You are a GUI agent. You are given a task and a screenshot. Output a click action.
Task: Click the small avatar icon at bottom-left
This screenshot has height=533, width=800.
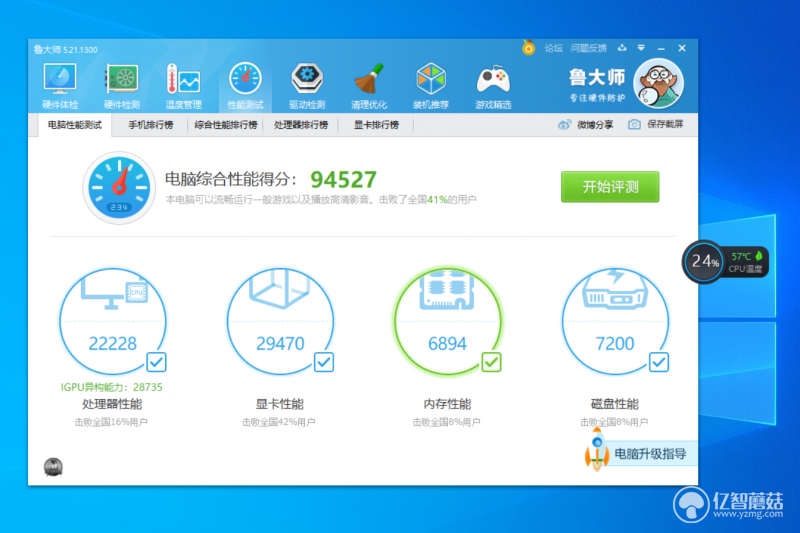(x=53, y=467)
